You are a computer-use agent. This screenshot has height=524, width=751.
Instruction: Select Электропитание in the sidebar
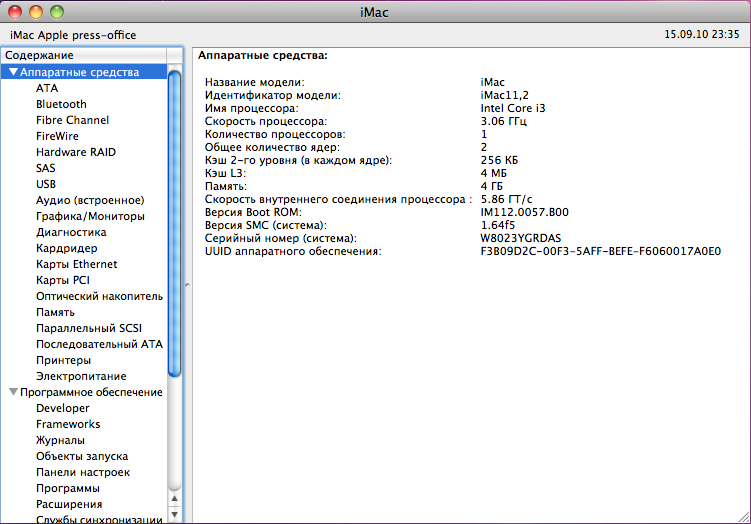click(x=81, y=376)
